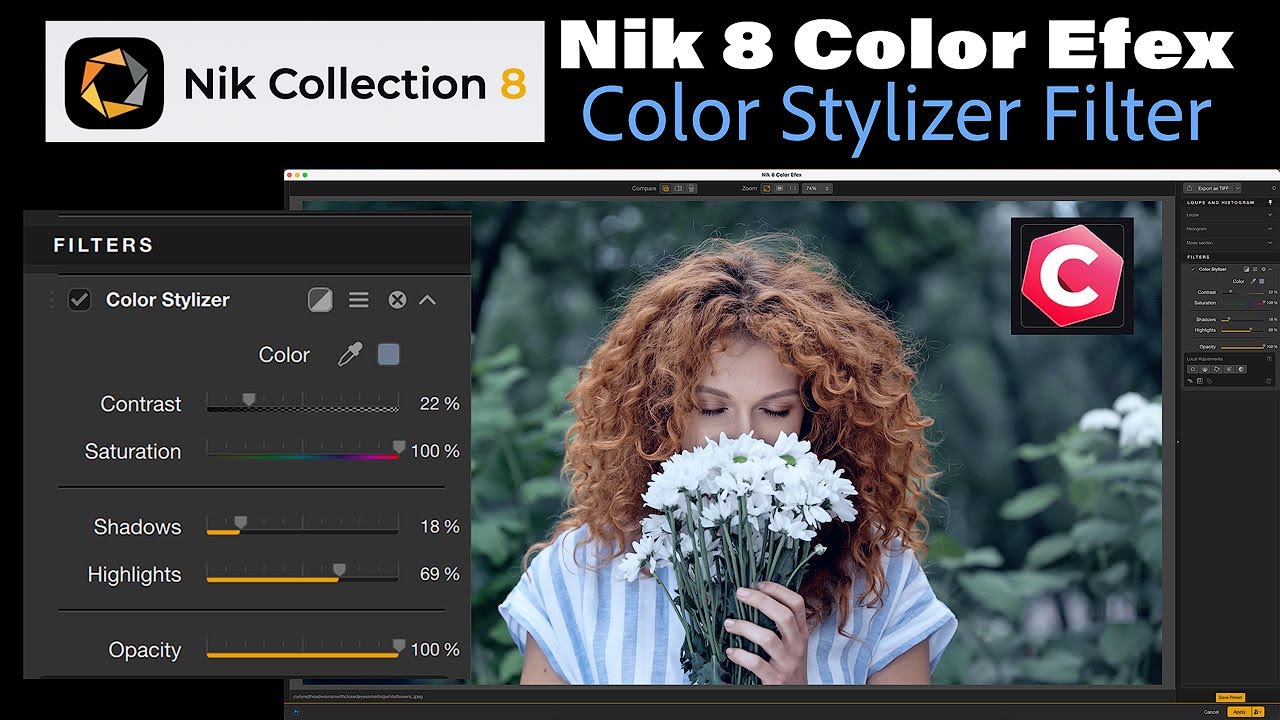
Task: Click the square icon below Local Adjustments tools
Action: [1200, 380]
